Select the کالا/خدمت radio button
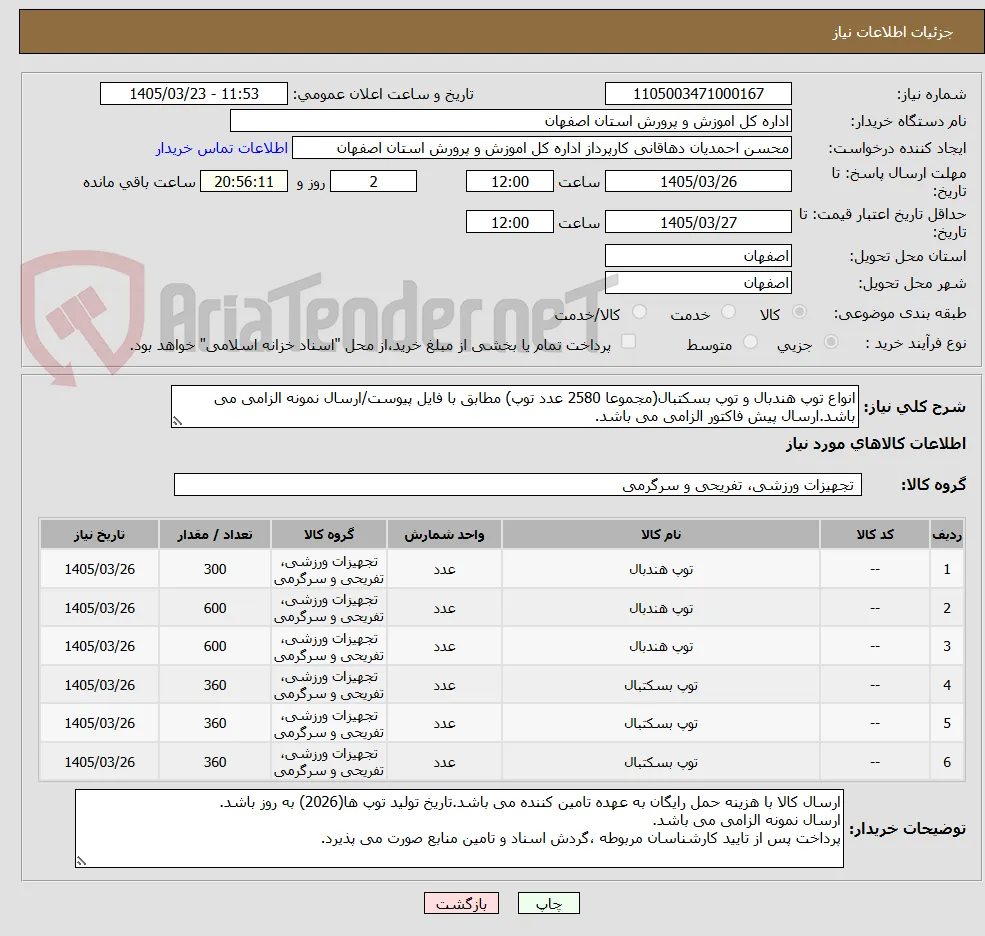Screen dimensions: 985x936 point(639,312)
